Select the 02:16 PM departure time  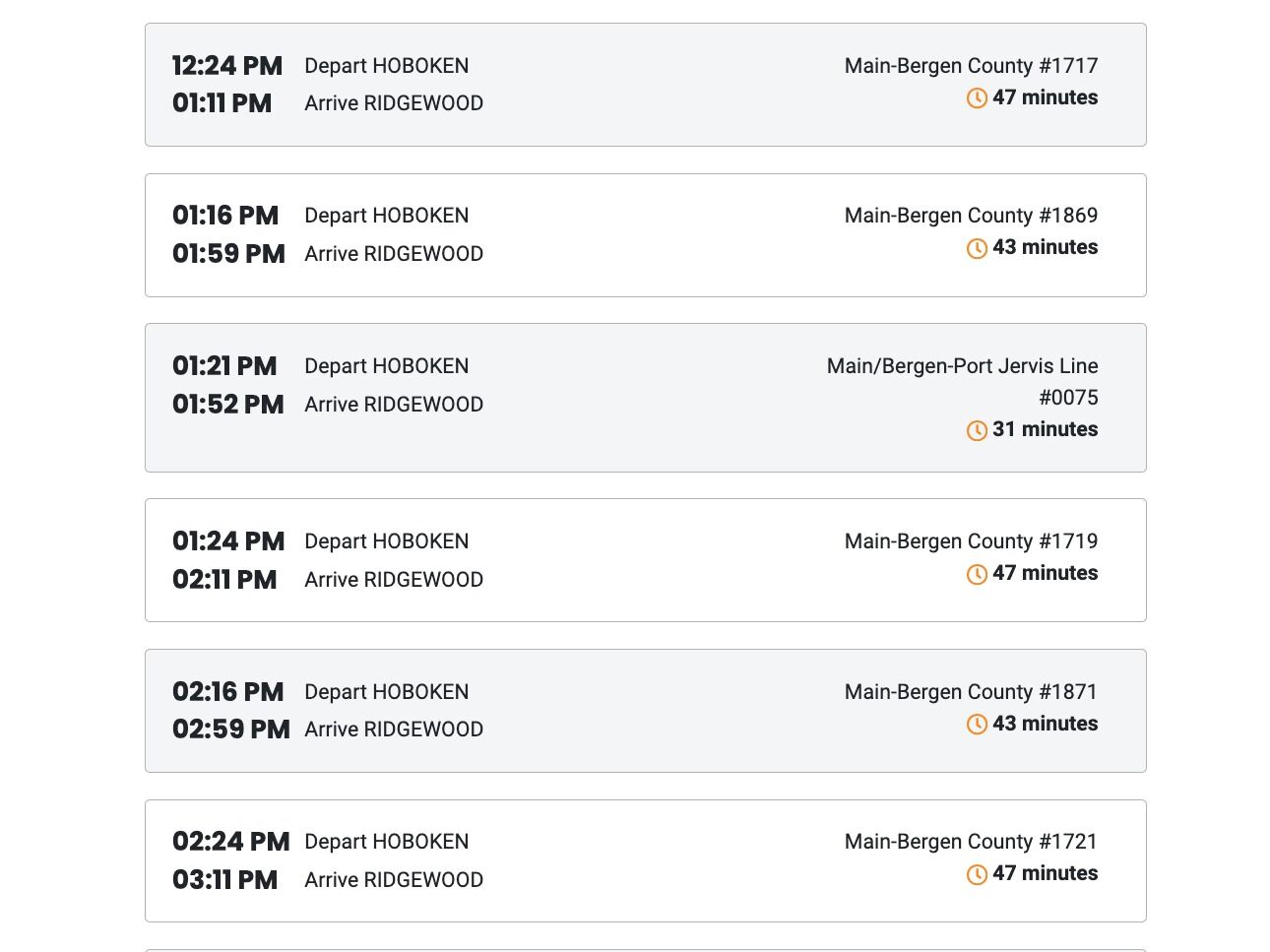pyautogui.click(x=228, y=692)
